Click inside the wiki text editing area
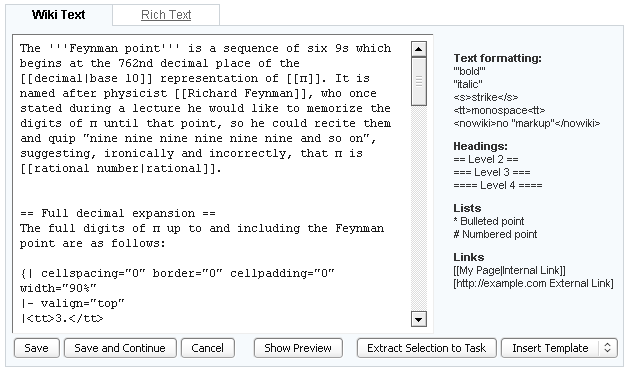631x375 pixels. coord(212,184)
